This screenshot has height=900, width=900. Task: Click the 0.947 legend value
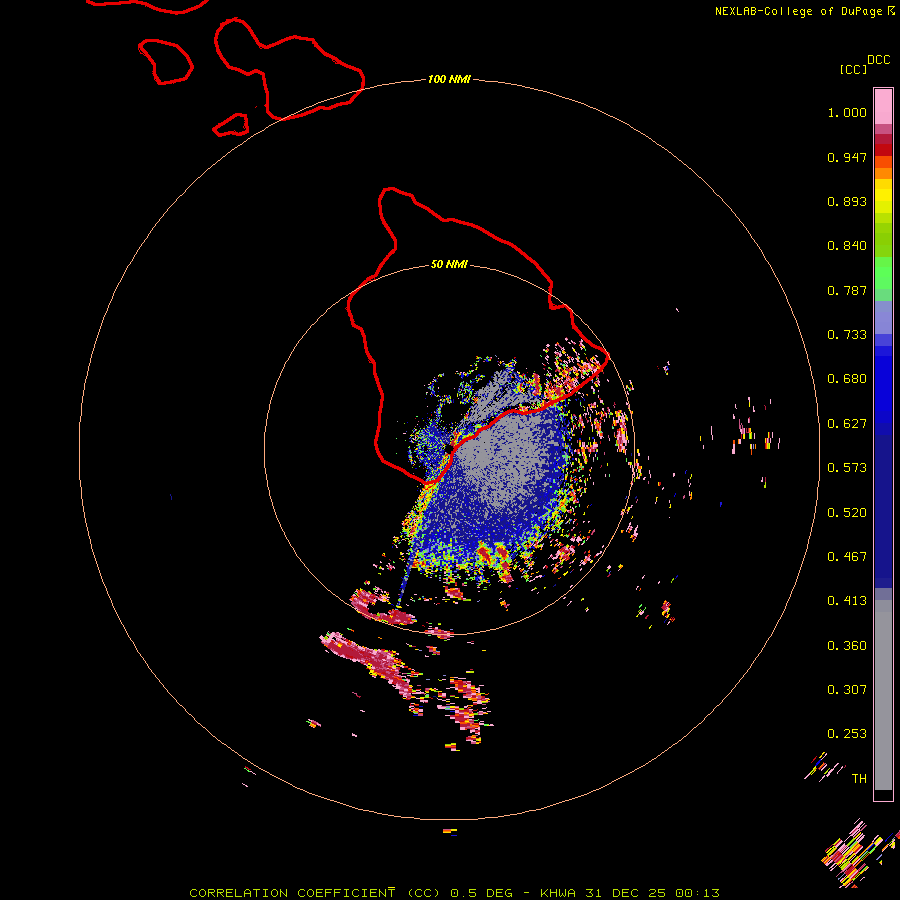coord(847,157)
